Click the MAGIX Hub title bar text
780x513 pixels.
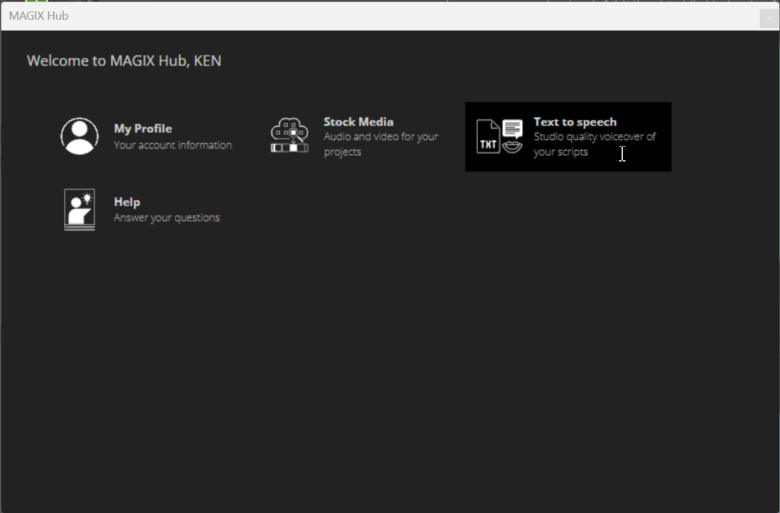[39, 16]
